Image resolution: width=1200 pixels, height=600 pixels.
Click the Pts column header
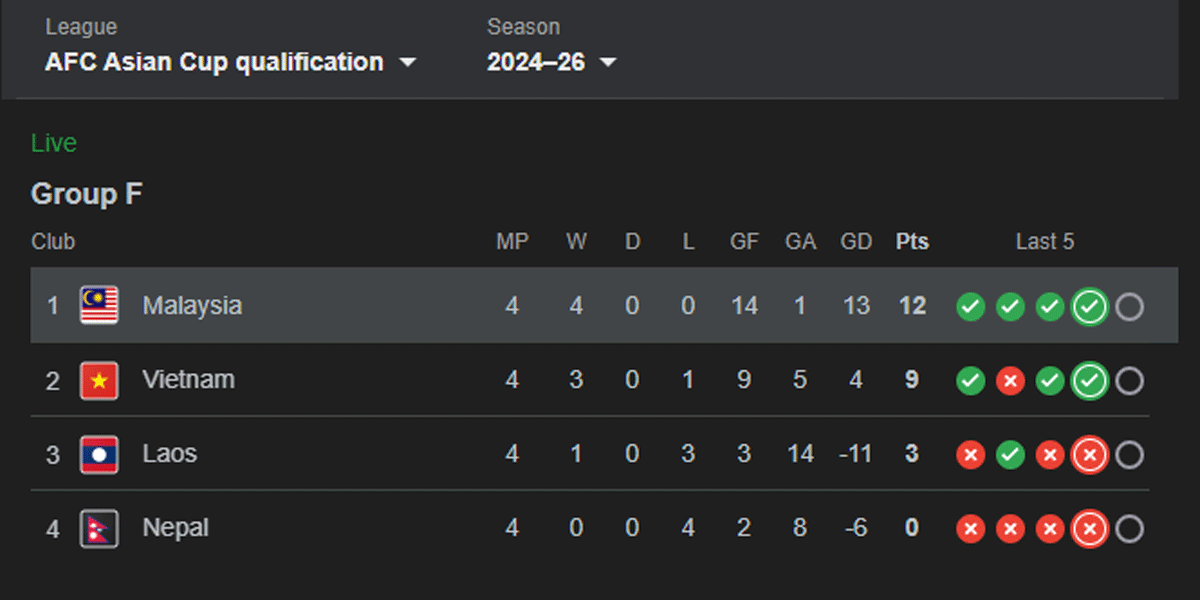coord(911,242)
